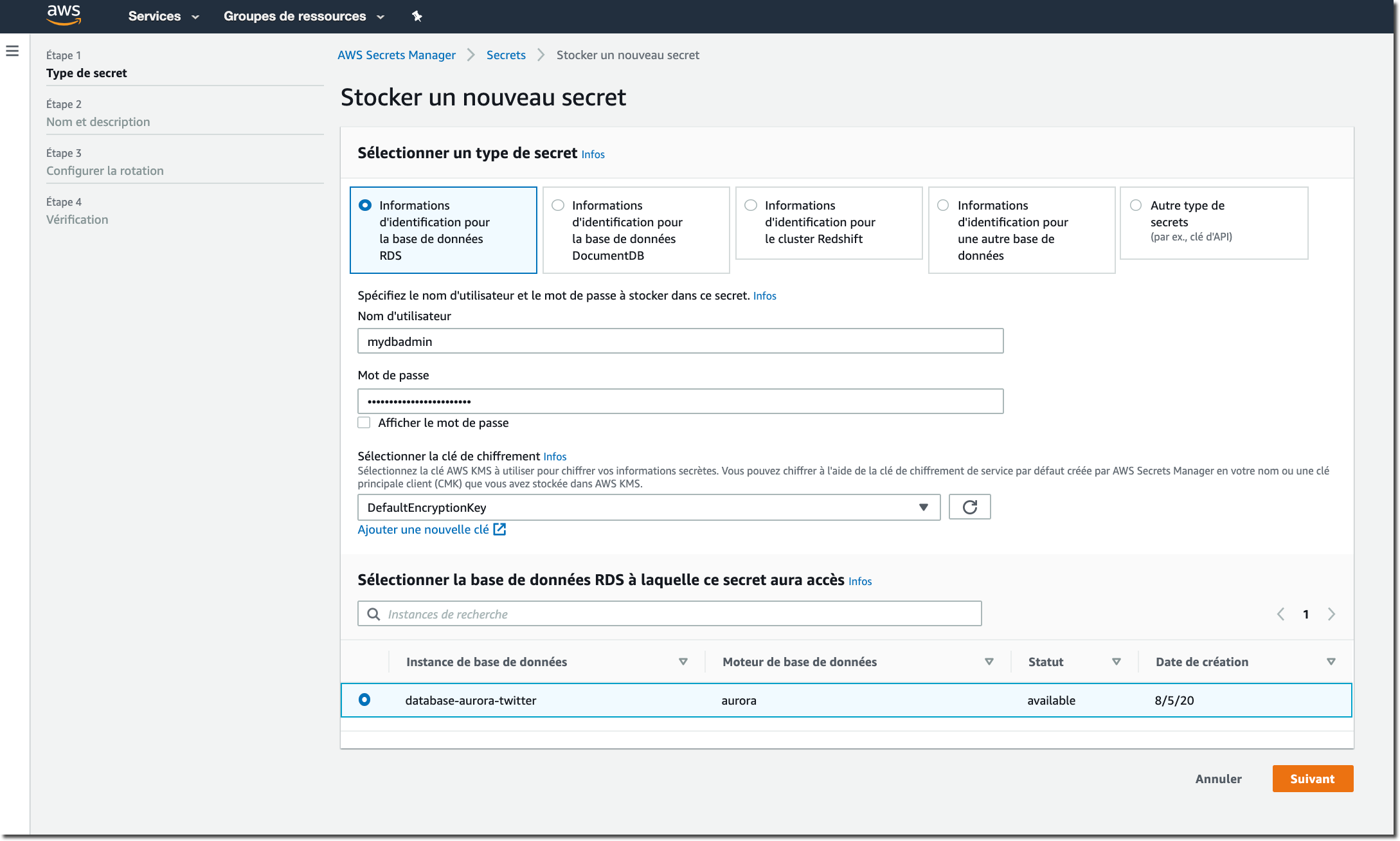Open the hamburger side navigation menu

pyautogui.click(x=12, y=51)
